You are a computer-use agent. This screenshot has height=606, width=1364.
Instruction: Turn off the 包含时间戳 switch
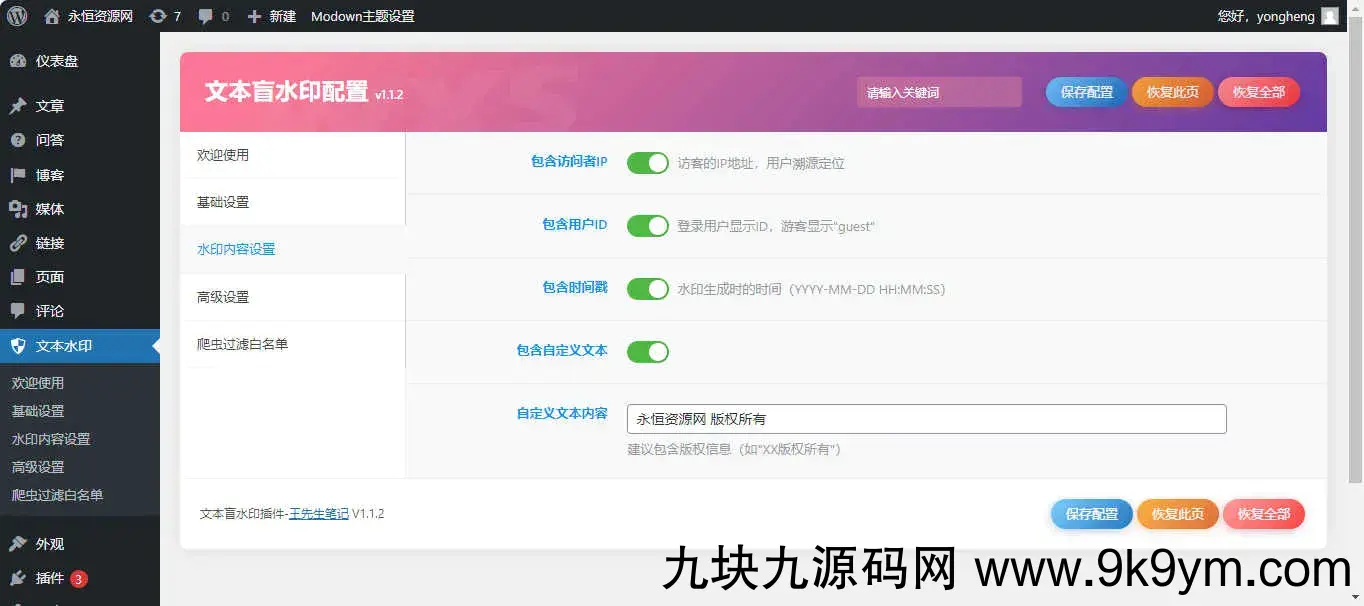pyautogui.click(x=647, y=289)
